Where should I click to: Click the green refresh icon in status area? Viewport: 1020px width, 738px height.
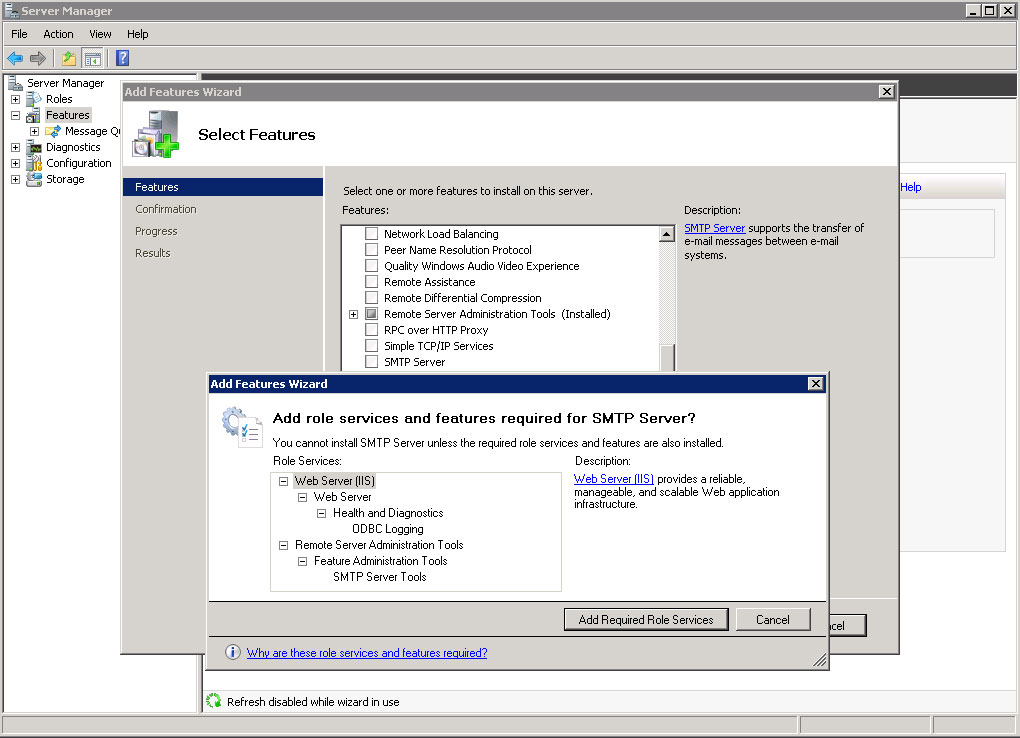tap(213, 701)
